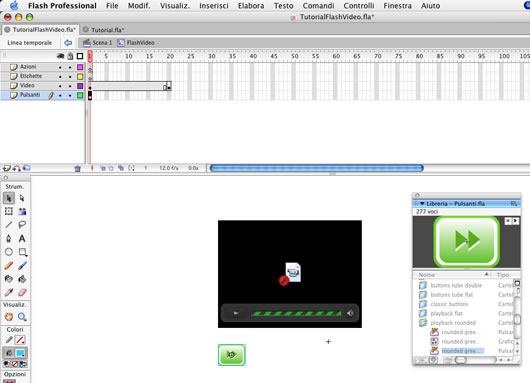Select the Rectangle tool
This screenshot has height=383, width=530.
coord(22,252)
